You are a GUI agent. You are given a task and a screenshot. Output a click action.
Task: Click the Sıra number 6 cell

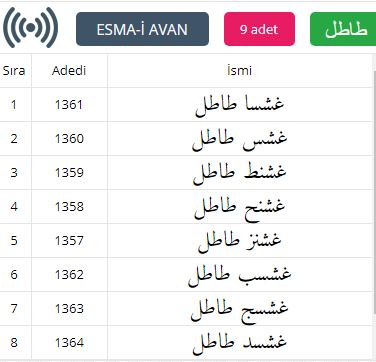[14, 275]
